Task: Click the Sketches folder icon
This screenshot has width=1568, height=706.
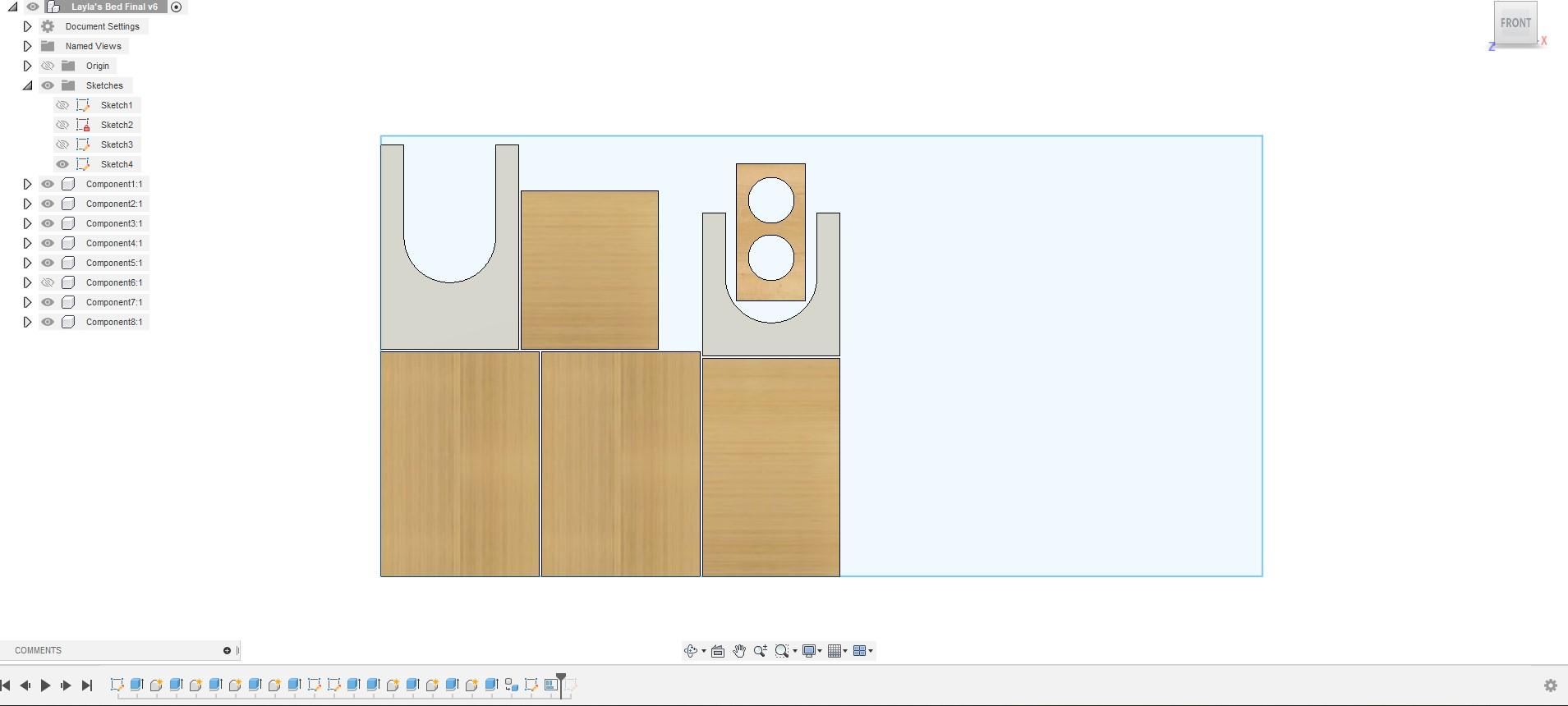Action: pyautogui.click(x=68, y=85)
